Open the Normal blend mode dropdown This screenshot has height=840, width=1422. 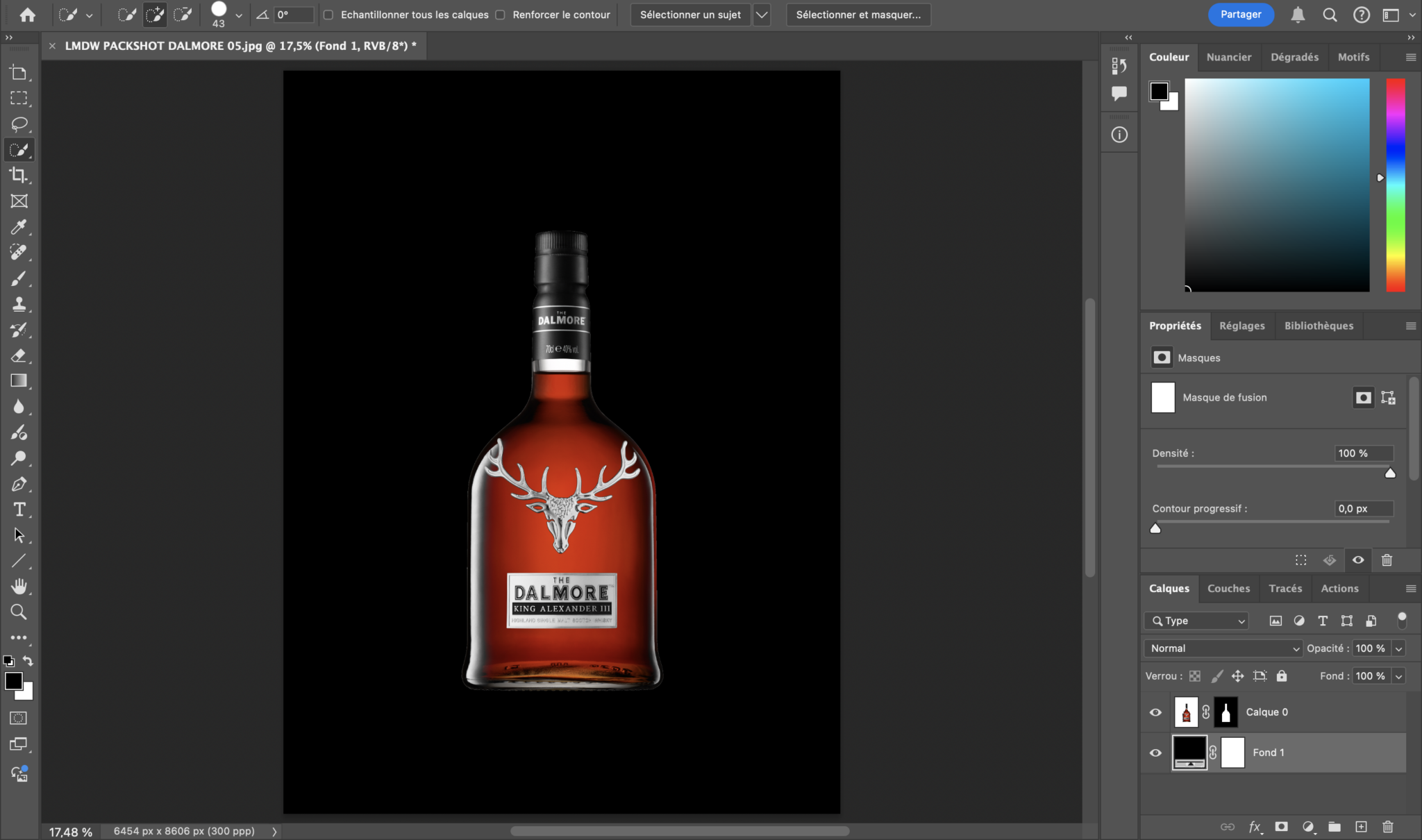[x=1223, y=648]
